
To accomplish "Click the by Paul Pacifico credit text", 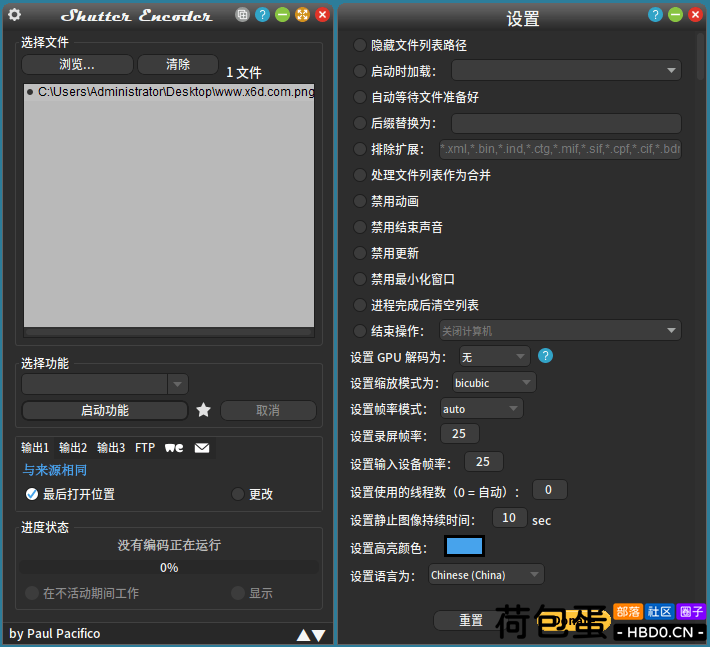I will click(54, 633).
